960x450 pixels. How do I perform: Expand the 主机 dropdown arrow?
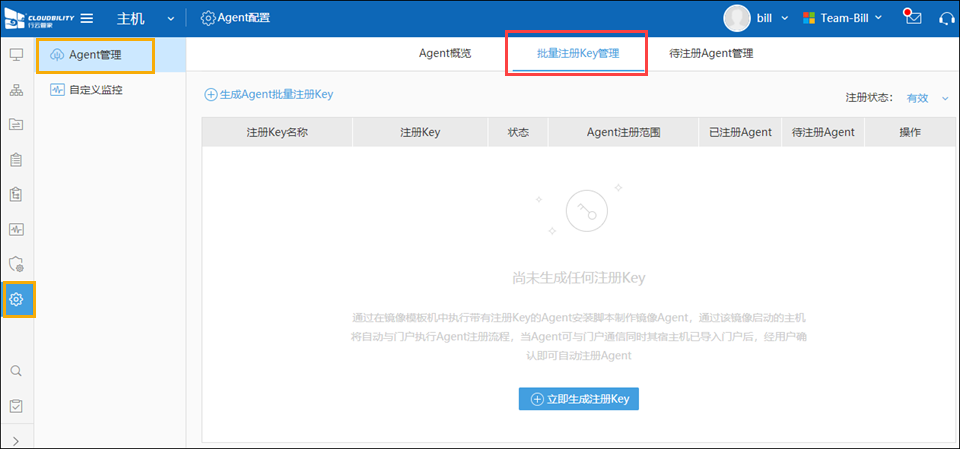pyautogui.click(x=171, y=19)
